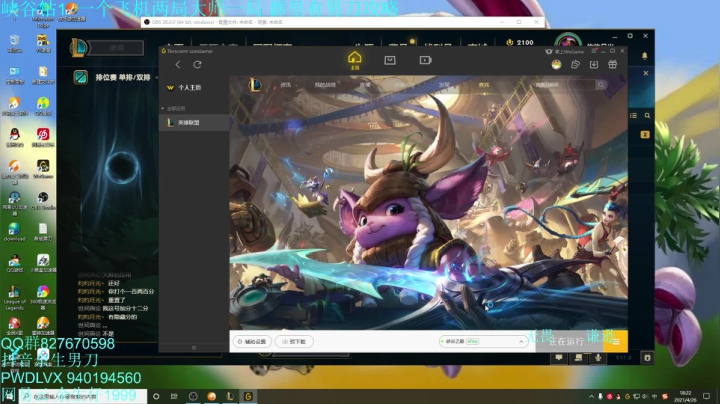Open WeGame desktop shortcut
The height and width of the screenshot is (404, 720).
(43, 169)
